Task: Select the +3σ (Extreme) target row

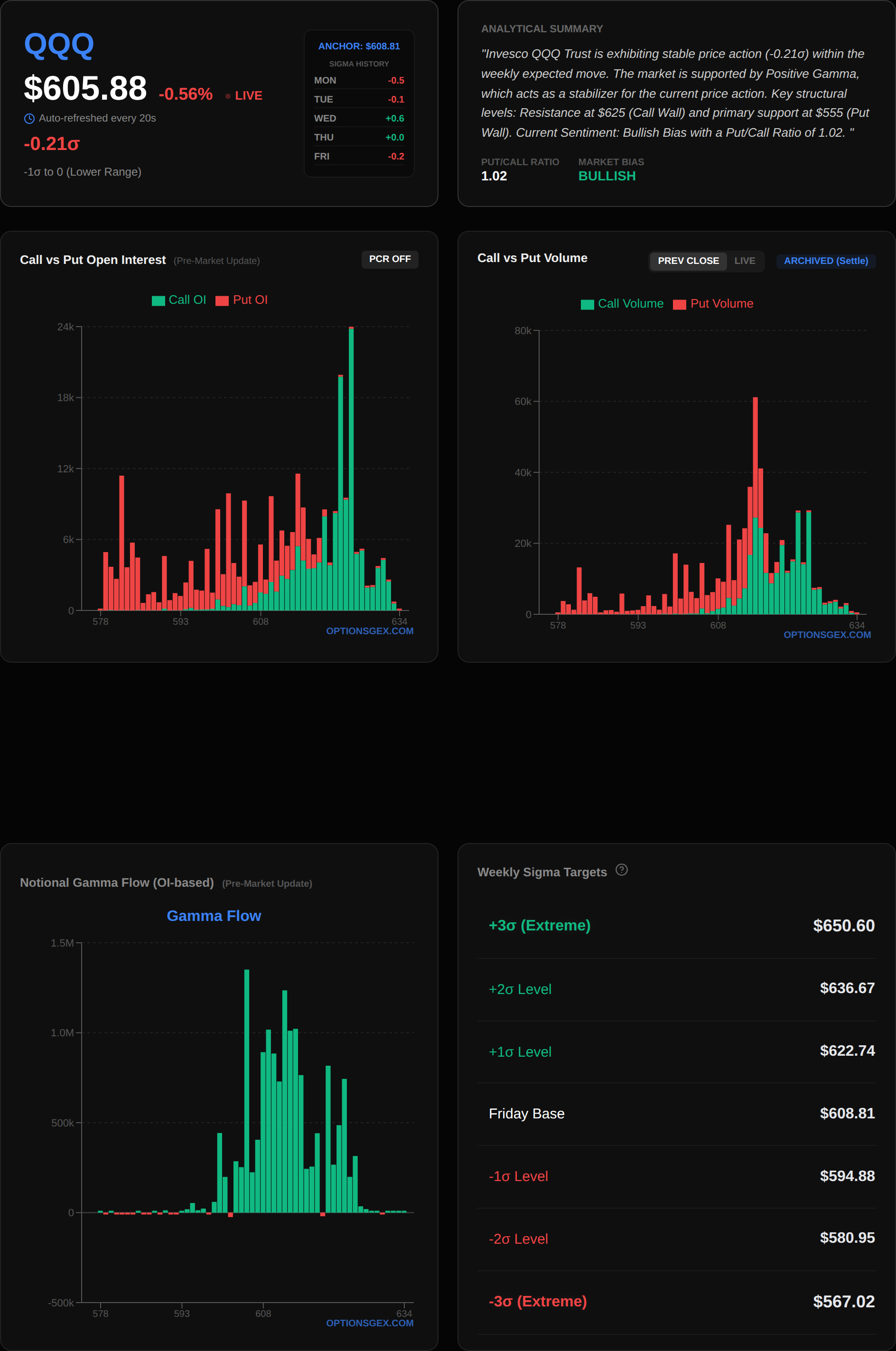Action: click(x=676, y=926)
